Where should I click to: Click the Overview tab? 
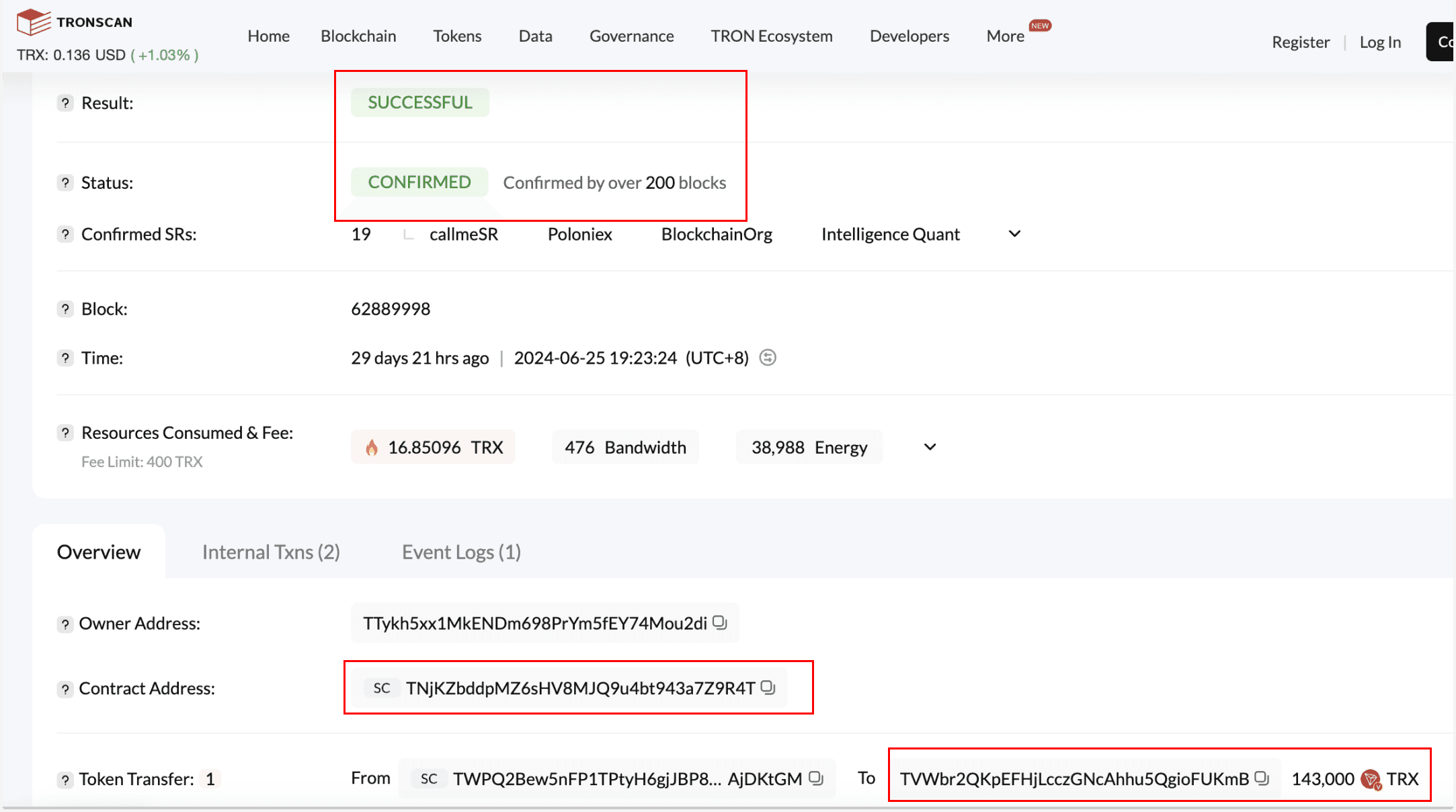99,551
